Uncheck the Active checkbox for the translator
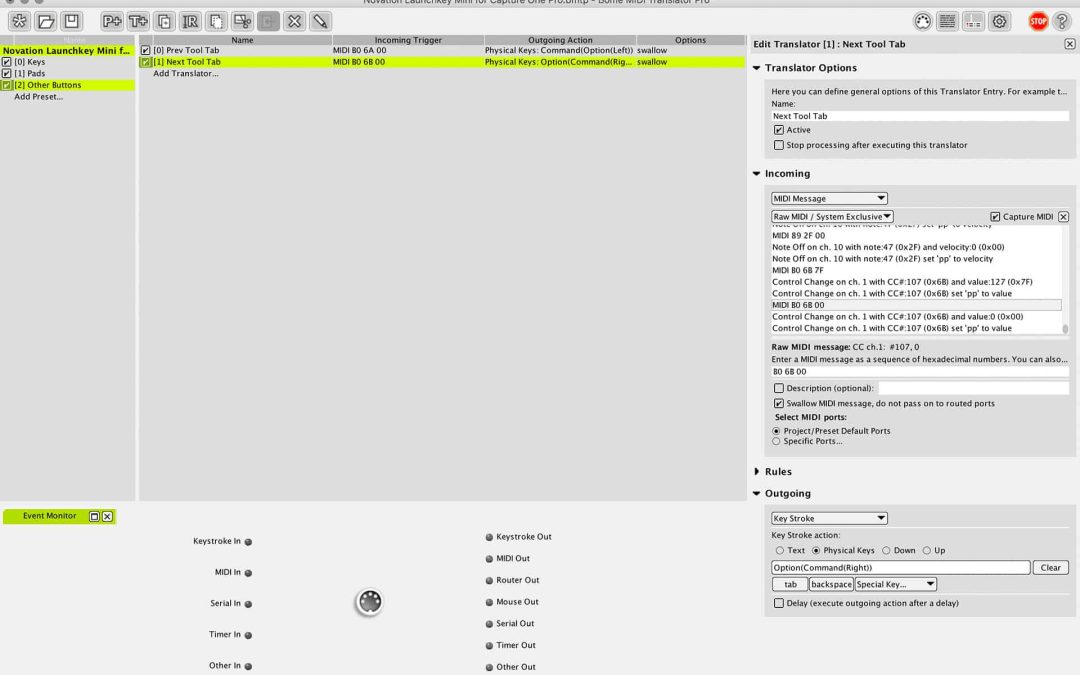Image resolution: width=1080 pixels, height=675 pixels. click(x=779, y=130)
